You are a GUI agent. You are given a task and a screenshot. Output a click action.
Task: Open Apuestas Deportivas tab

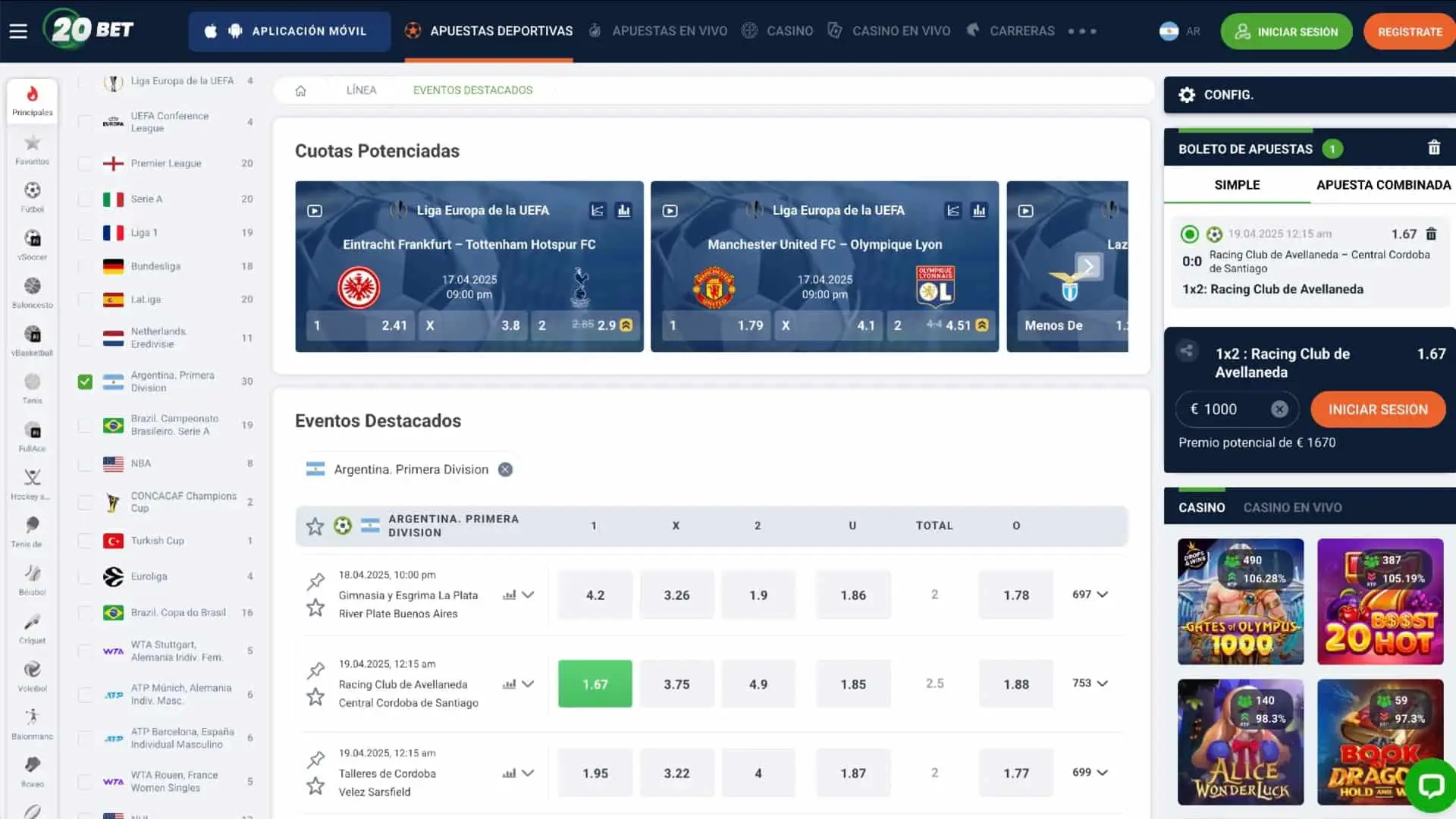pyautogui.click(x=489, y=31)
